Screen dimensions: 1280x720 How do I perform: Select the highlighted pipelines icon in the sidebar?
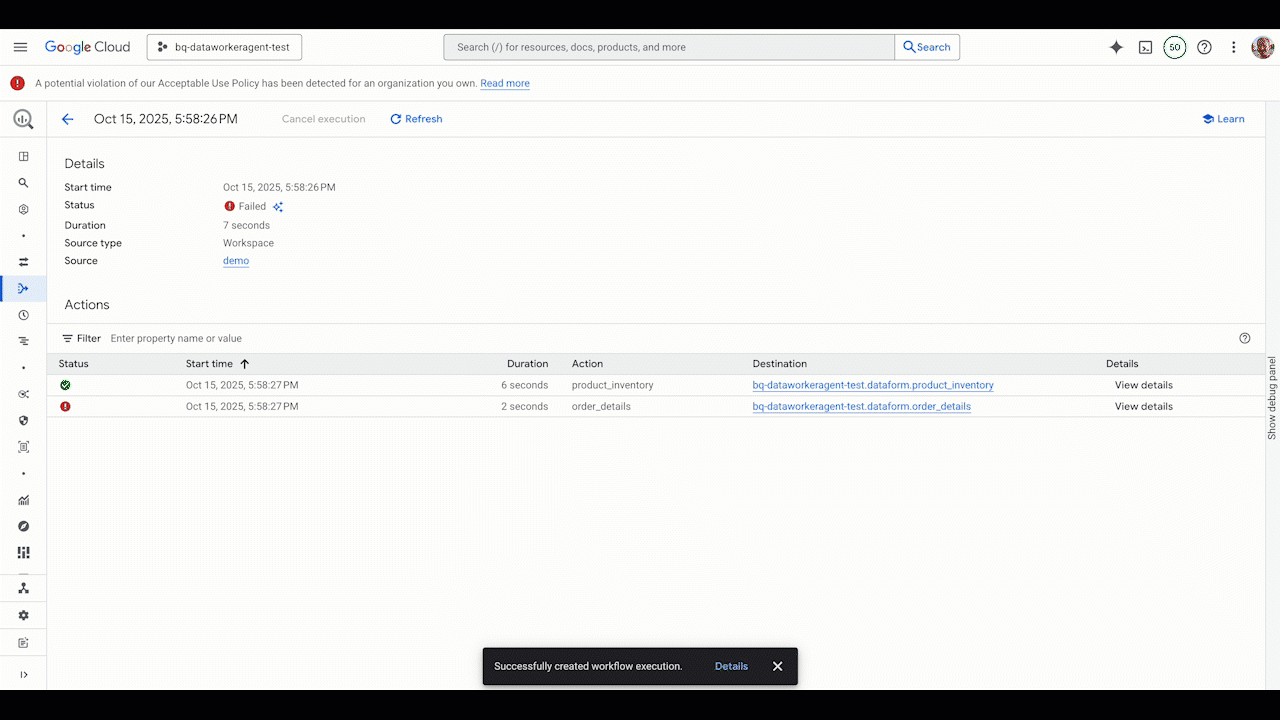pyautogui.click(x=24, y=288)
